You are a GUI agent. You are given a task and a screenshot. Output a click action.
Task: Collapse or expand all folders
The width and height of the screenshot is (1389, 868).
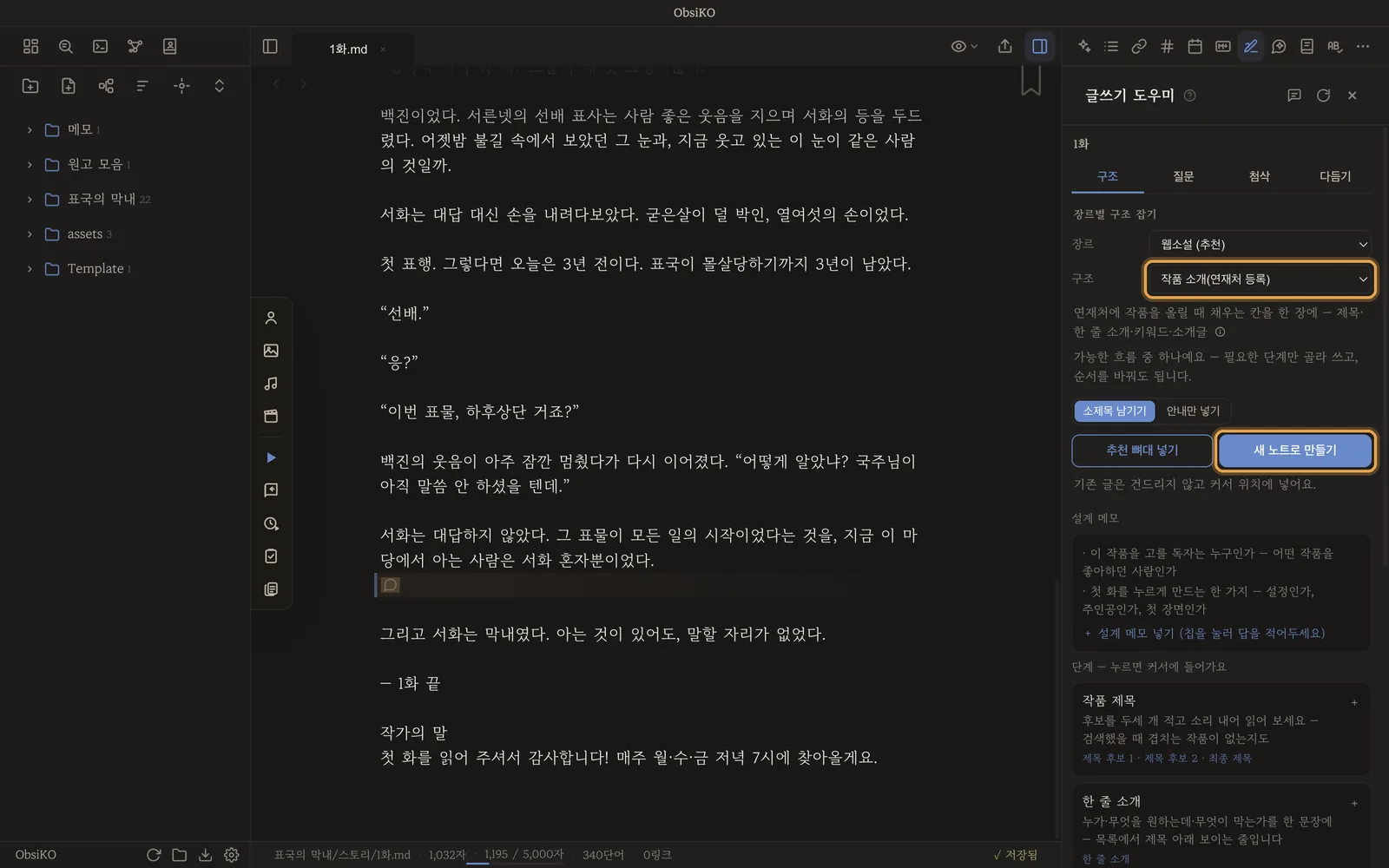(x=219, y=85)
